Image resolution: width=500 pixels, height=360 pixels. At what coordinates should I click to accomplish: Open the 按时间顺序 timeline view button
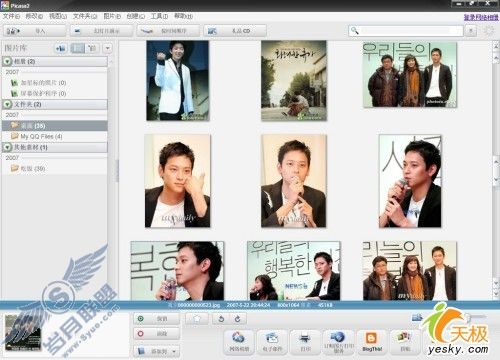pyautogui.click(x=169, y=31)
